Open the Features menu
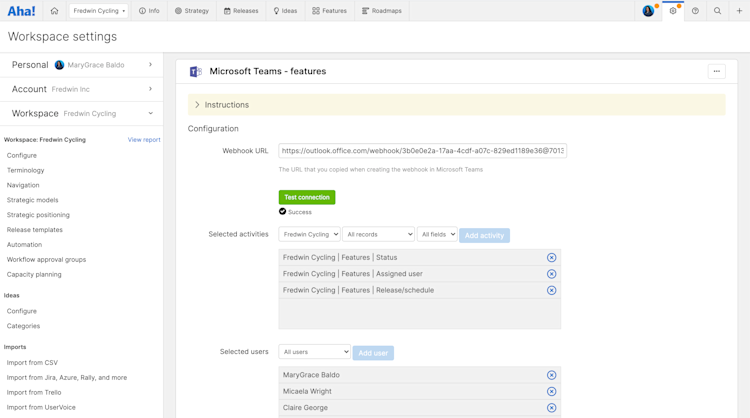The width and height of the screenshot is (750, 418). (x=330, y=11)
